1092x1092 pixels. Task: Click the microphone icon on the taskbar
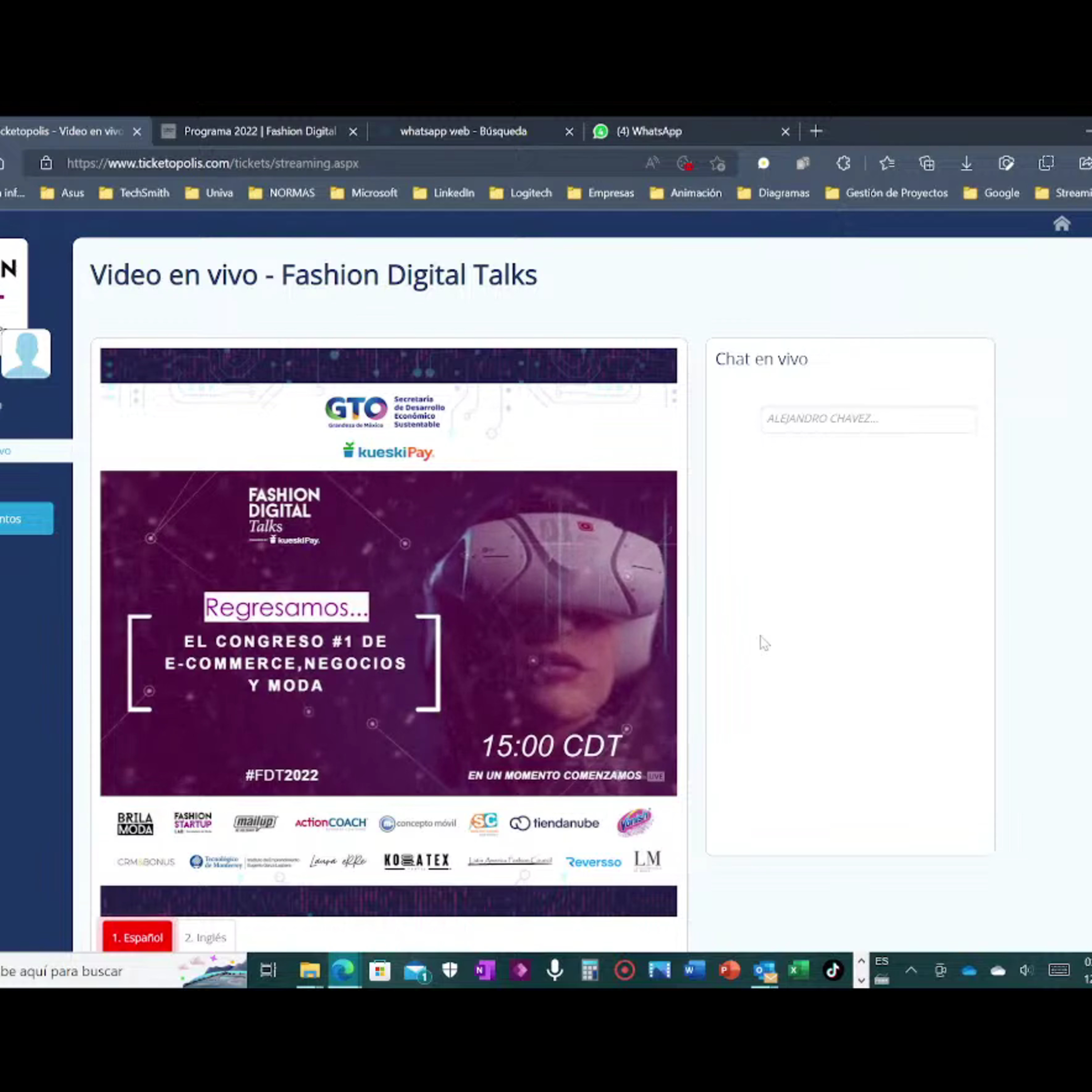[x=555, y=970]
